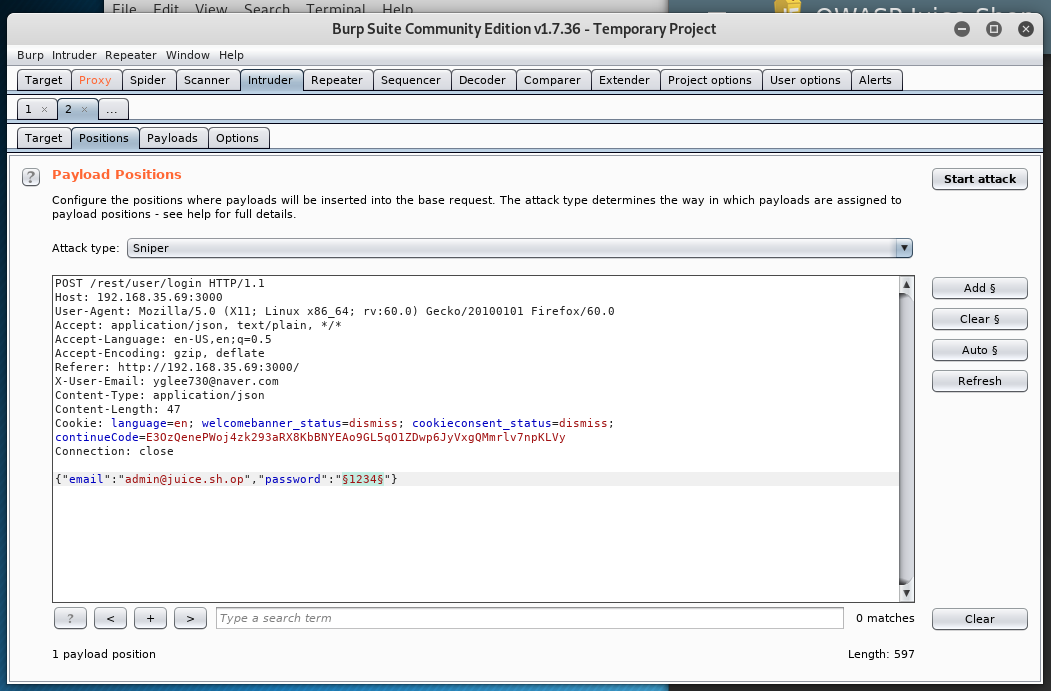Screen dimensions: 1051x691
Task: Open the Comparer tab
Action: coord(552,80)
